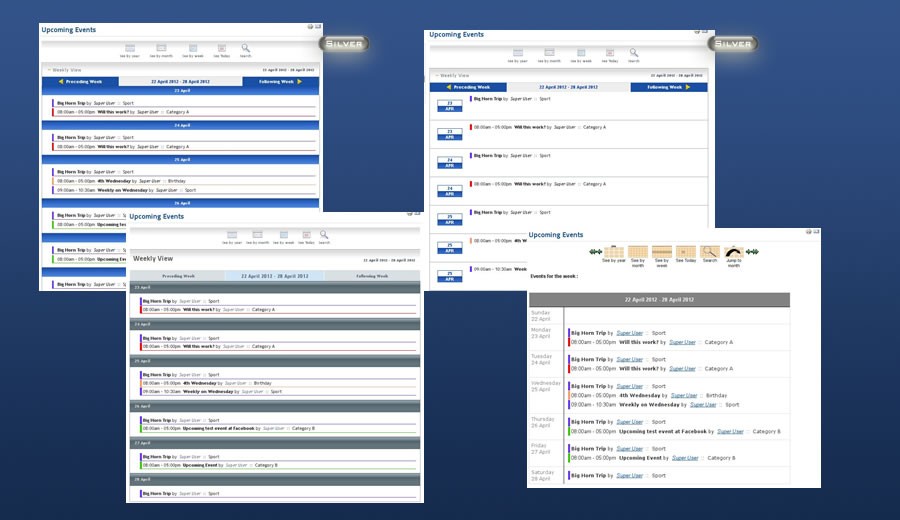Click the Search magnifier icon in the bottom-right panel
Screen dimensions: 900x520
pyautogui.click(x=709, y=252)
